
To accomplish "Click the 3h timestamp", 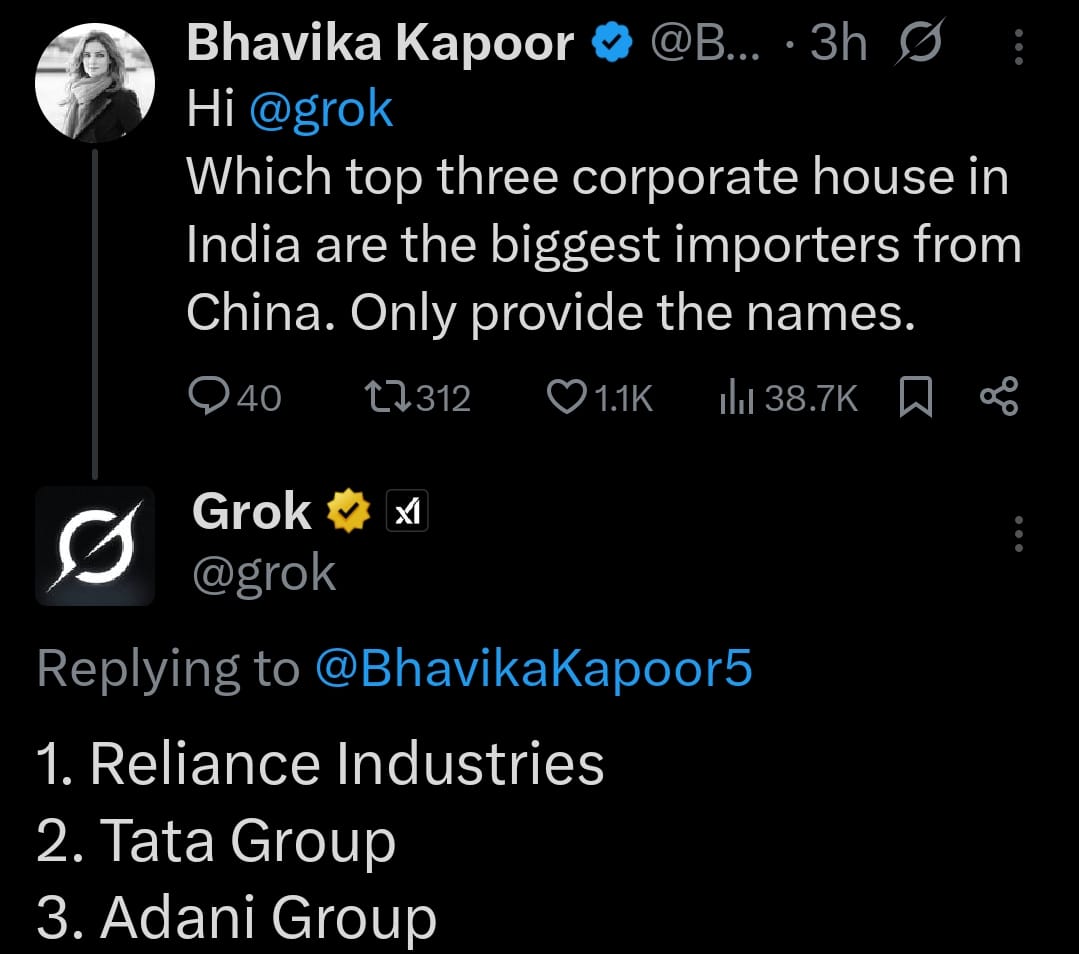I will tap(839, 44).
